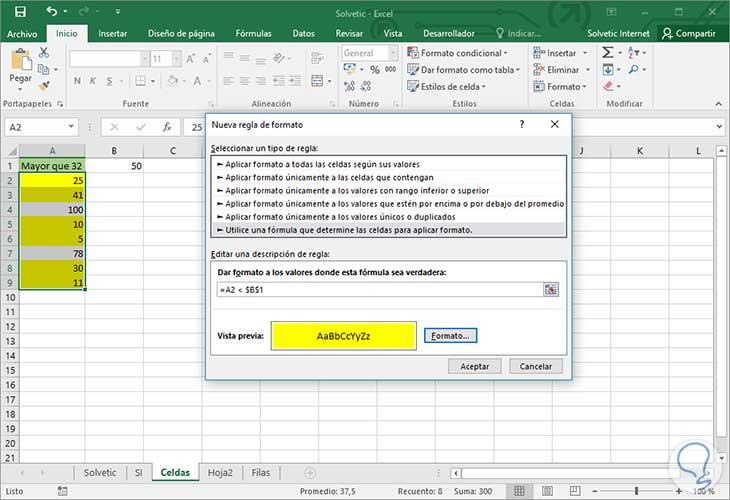Click the dialog help question mark
The width and height of the screenshot is (730, 500).
[x=521, y=124]
